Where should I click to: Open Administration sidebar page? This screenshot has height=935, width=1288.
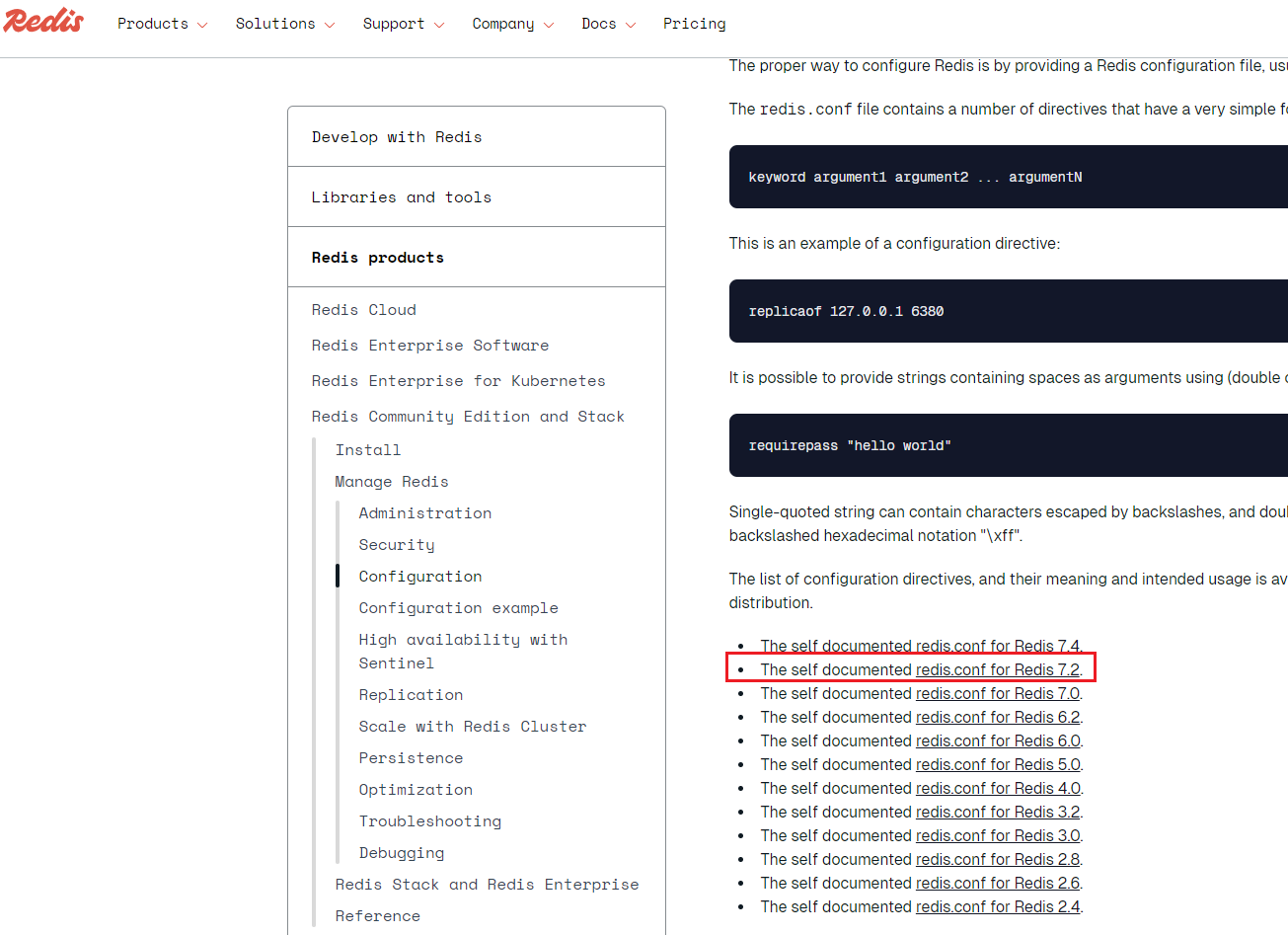(x=425, y=513)
